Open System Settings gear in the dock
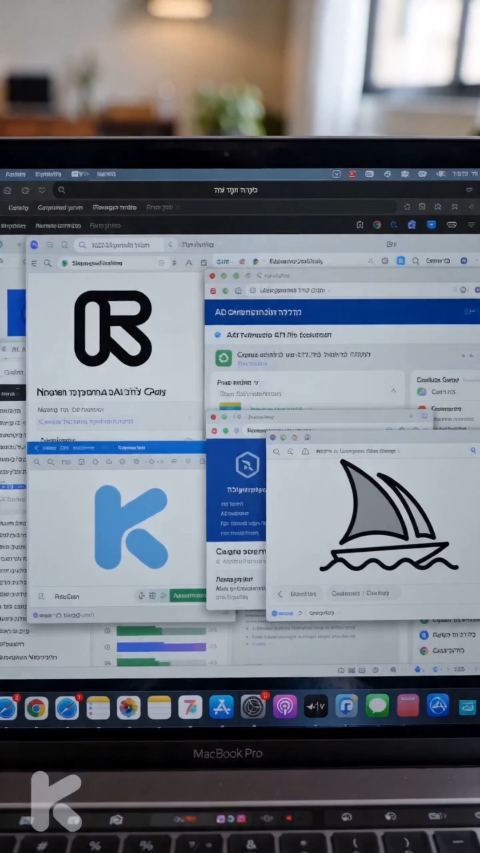Screen dimensions: 480x853 (253, 706)
